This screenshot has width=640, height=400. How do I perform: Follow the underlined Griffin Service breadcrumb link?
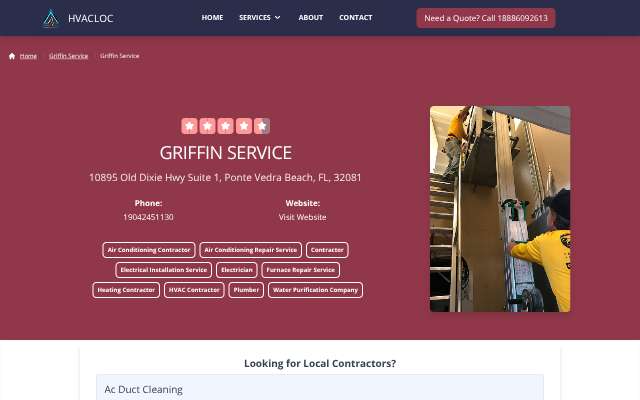pyautogui.click(x=69, y=56)
